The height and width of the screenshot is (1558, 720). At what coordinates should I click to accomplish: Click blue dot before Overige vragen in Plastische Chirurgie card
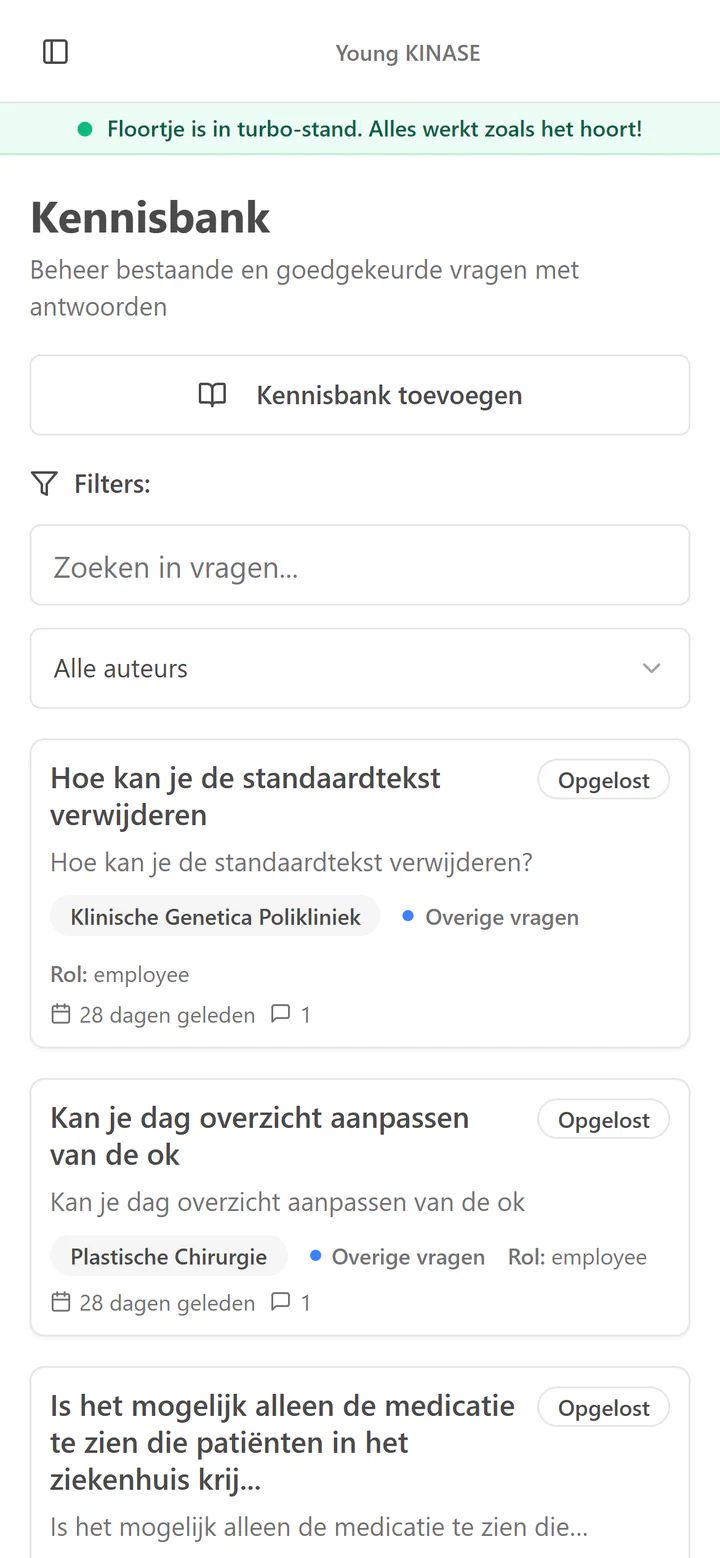coord(315,1256)
